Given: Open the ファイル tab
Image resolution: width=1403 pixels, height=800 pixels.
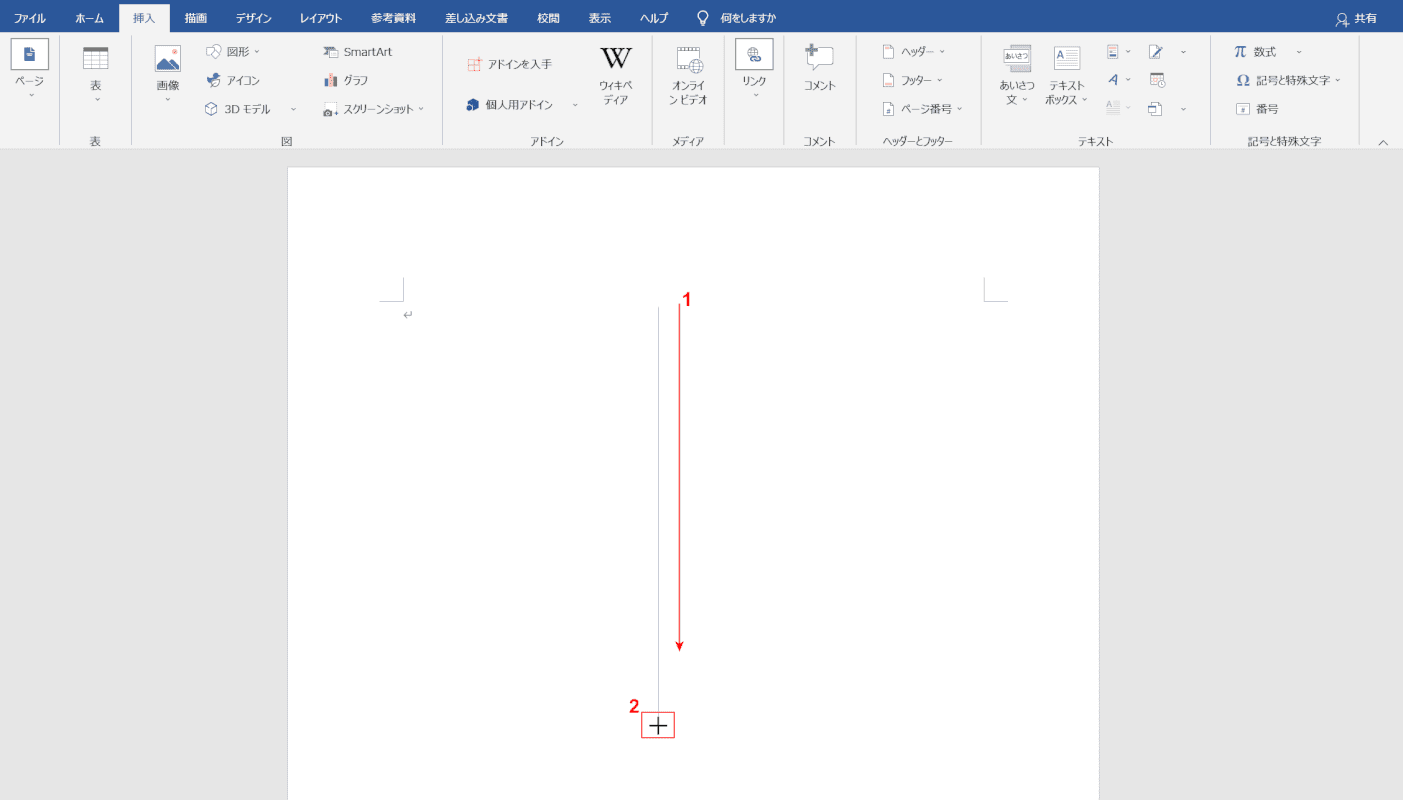Looking at the screenshot, I should point(30,18).
